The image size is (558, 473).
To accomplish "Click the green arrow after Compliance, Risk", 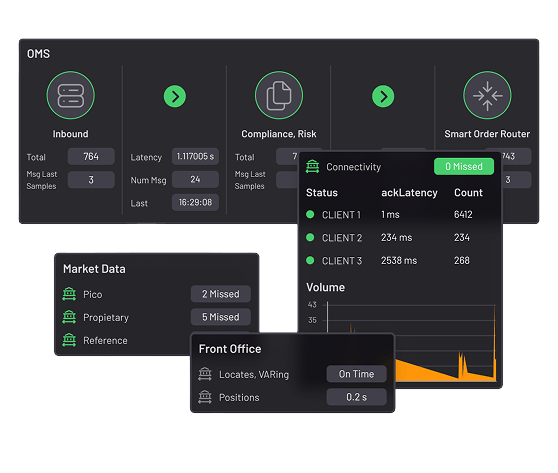I will point(383,96).
